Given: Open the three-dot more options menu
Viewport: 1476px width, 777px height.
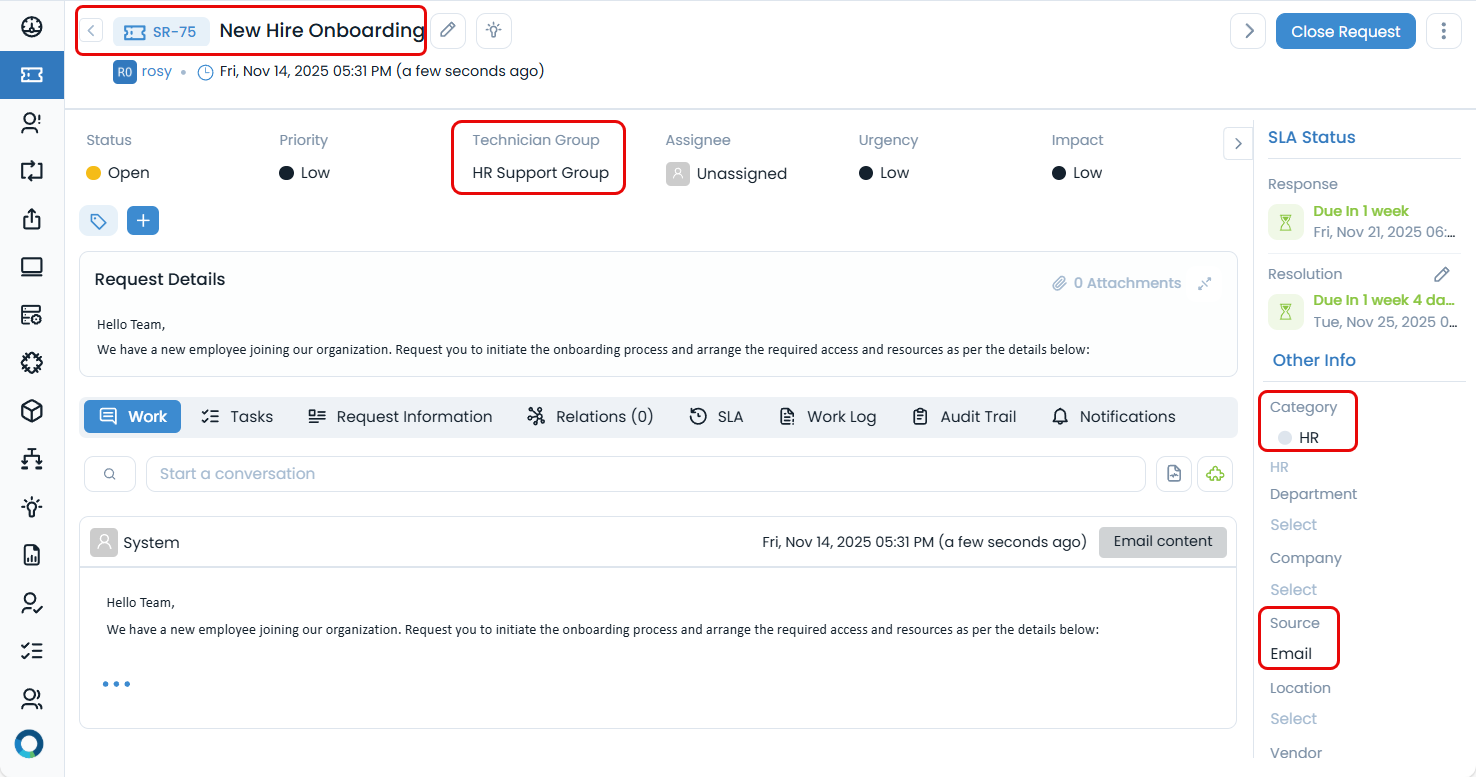Looking at the screenshot, I should pos(1443,31).
